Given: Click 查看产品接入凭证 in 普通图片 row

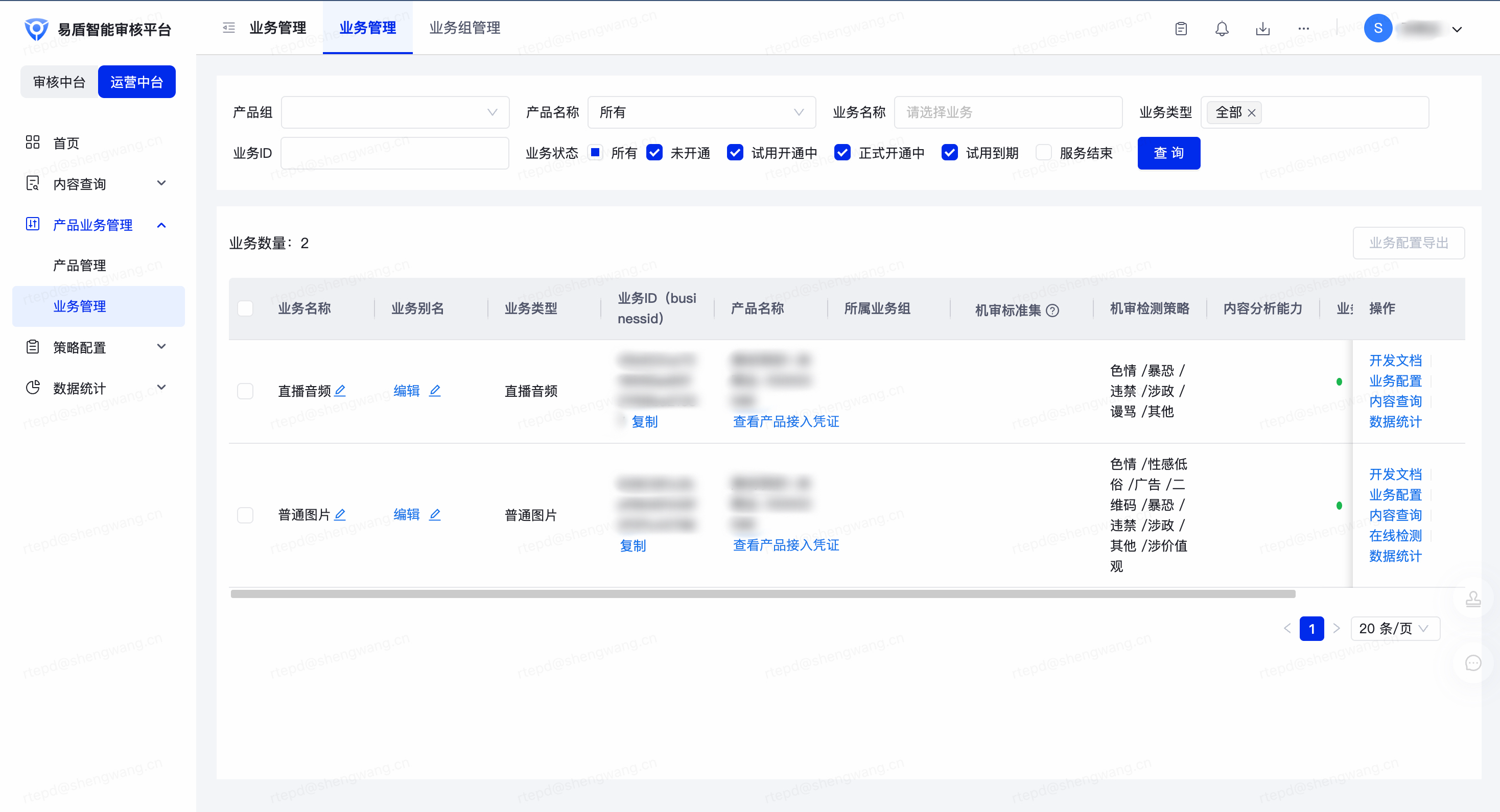Looking at the screenshot, I should coord(786,545).
